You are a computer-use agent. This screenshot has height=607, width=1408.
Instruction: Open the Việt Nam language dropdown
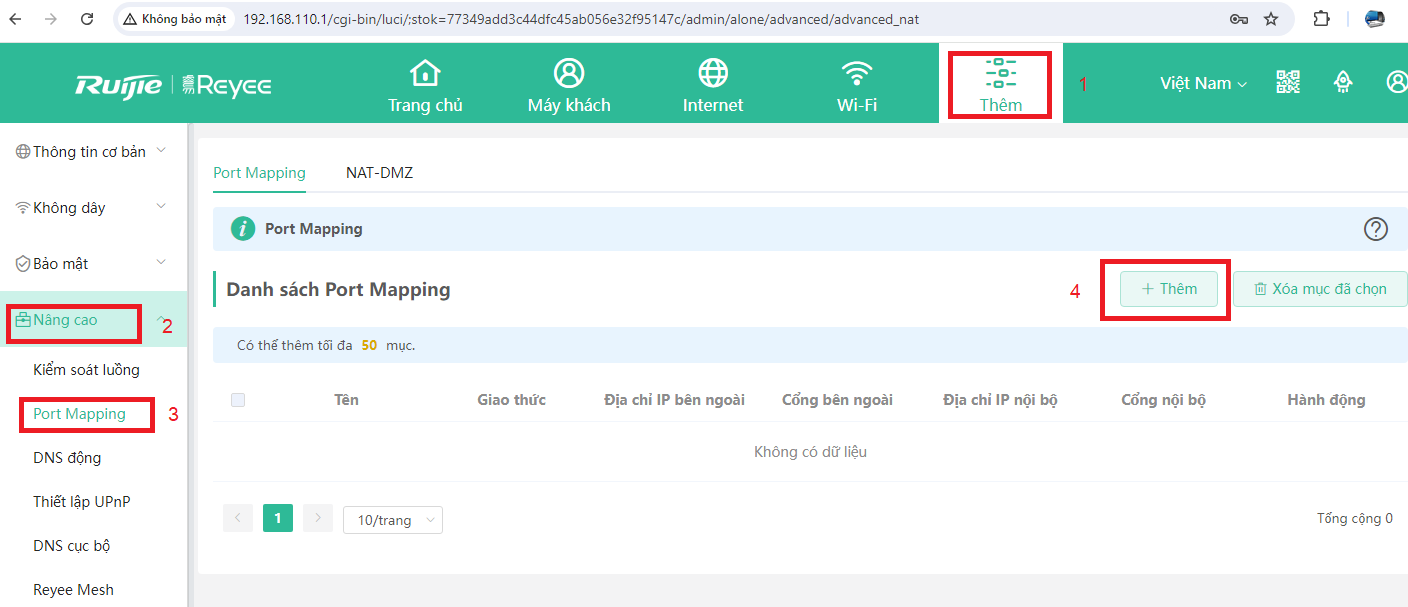click(x=1203, y=84)
